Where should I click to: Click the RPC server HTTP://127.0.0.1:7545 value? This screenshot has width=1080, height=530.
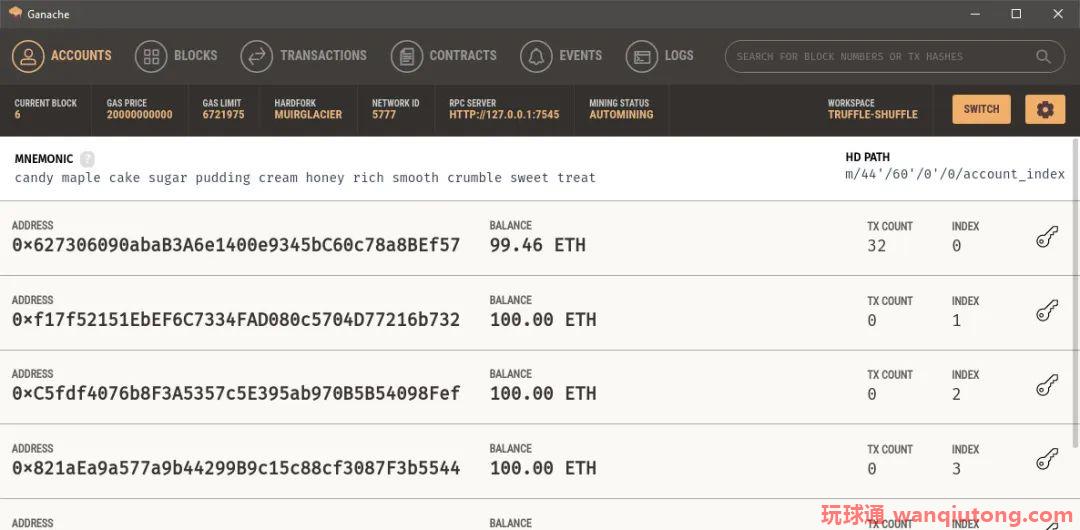point(504,115)
